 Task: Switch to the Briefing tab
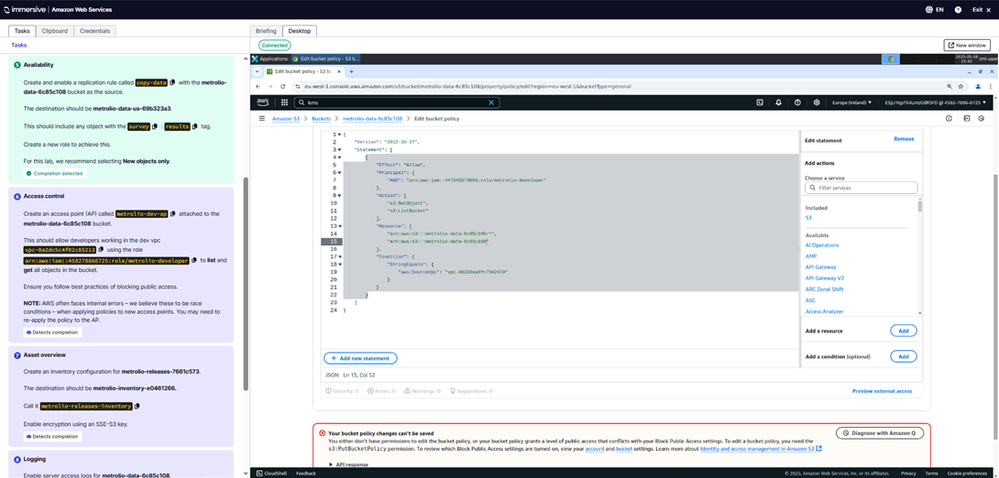point(266,31)
